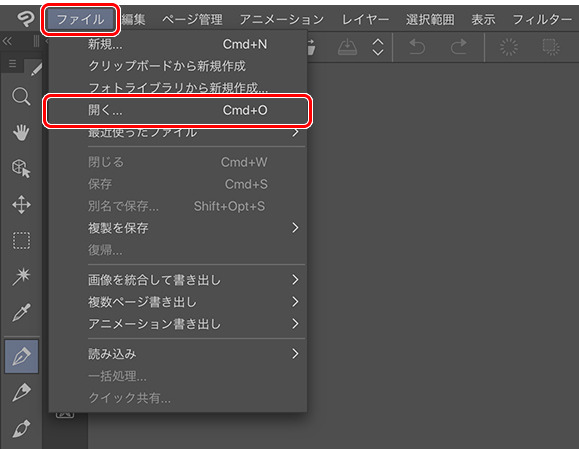Click the 保存 menu entry
Image resolution: width=579 pixels, height=449 pixels.
[178, 184]
